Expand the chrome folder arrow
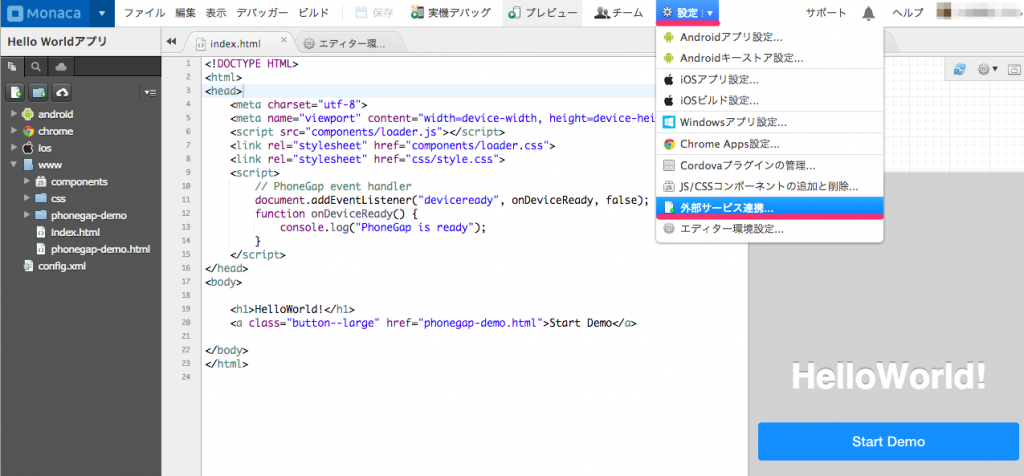This screenshot has height=476, width=1024. pyautogui.click(x=13, y=131)
